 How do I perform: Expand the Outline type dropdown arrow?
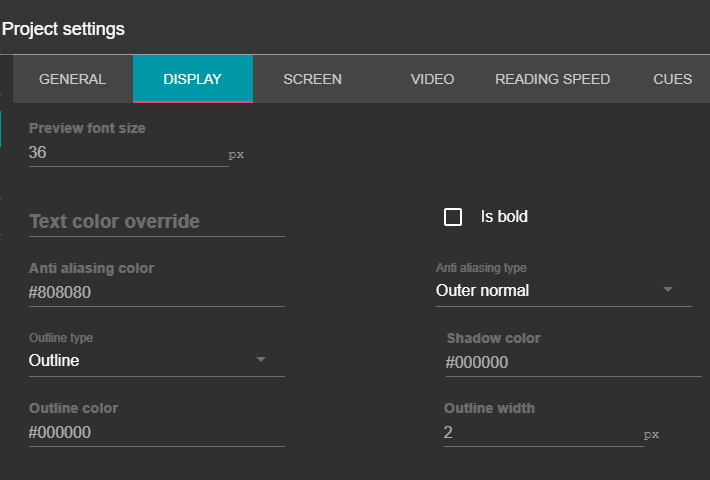261,360
